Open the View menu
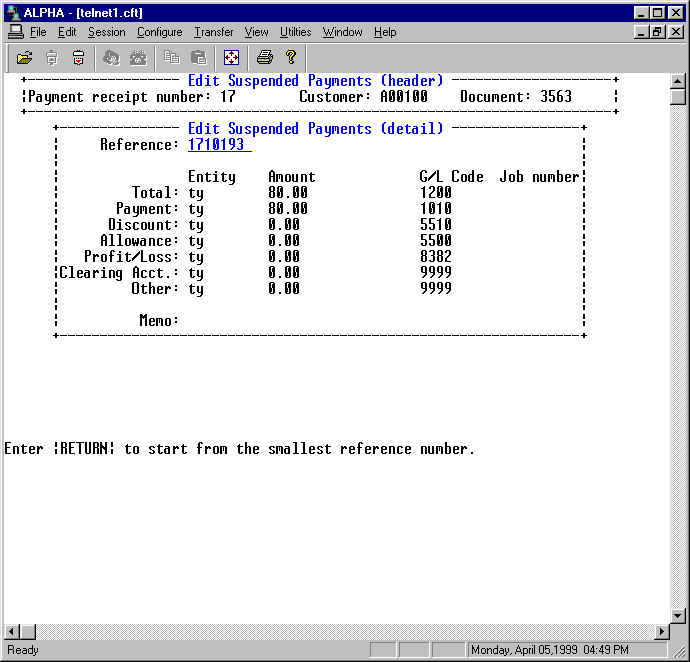690x662 pixels. (x=256, y=32)
